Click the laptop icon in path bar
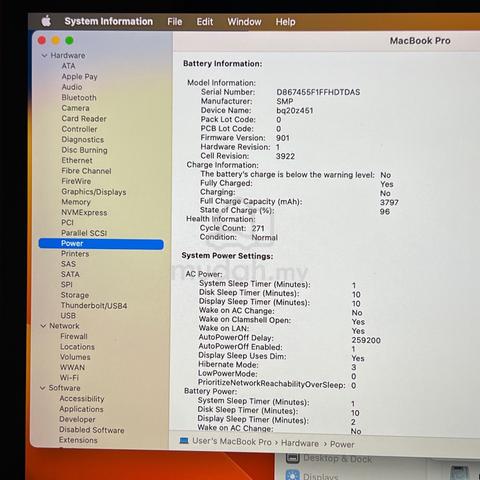The width and height of the screenshot is (480, 480). coord(184,441)
